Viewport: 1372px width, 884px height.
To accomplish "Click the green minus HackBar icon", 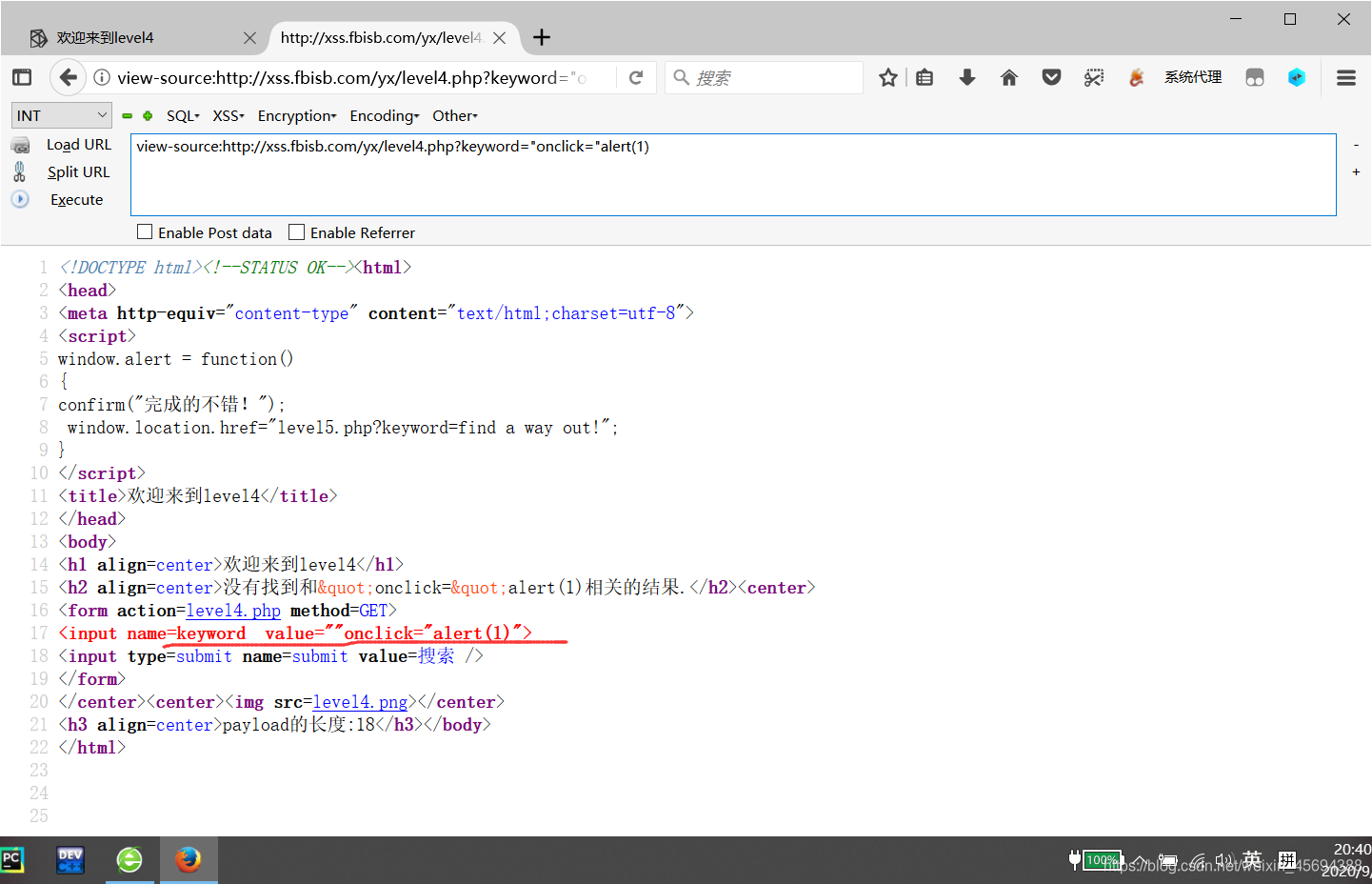I will point(128,116).
